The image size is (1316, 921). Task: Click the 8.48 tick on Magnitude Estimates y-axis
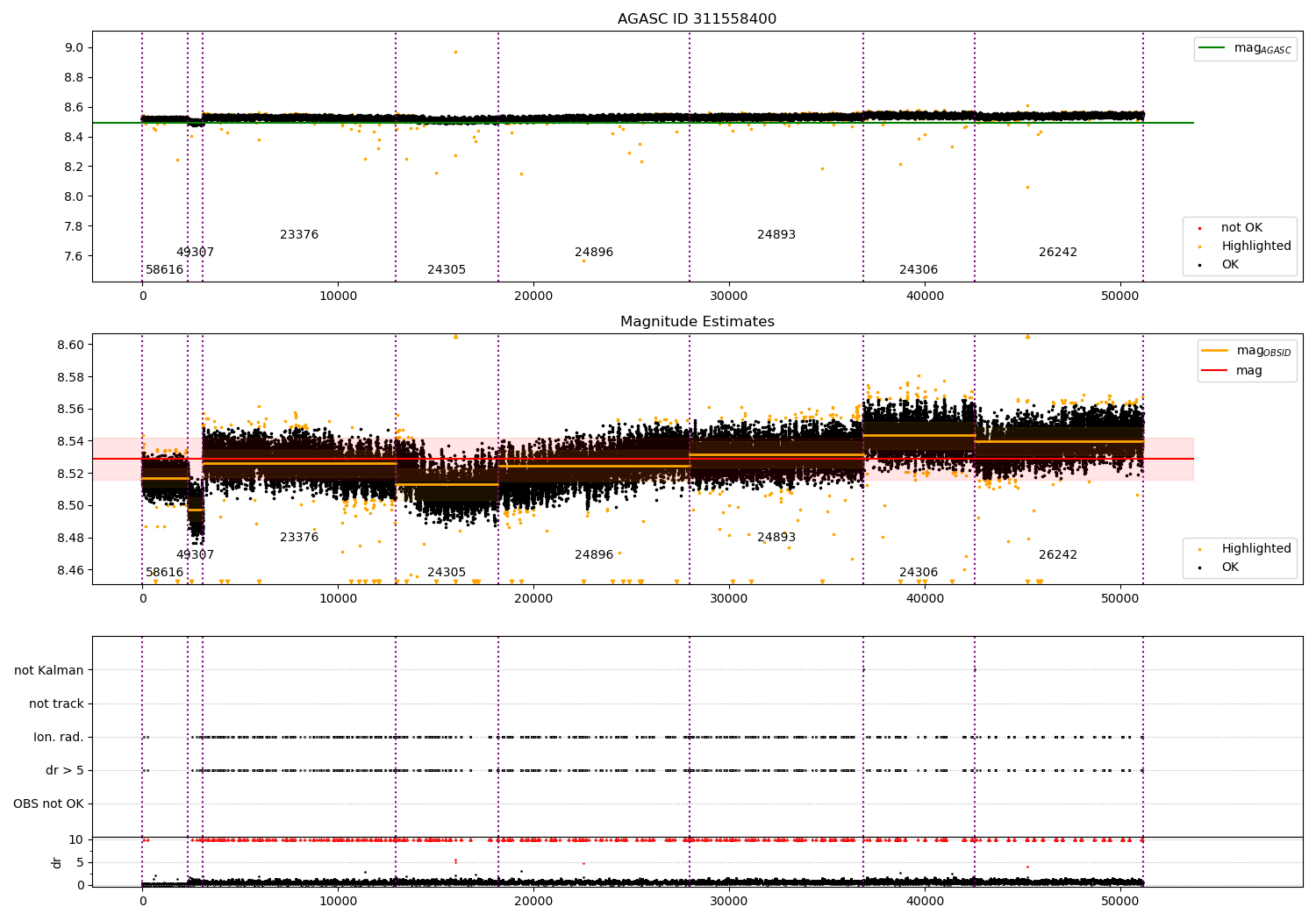(71, 539)
